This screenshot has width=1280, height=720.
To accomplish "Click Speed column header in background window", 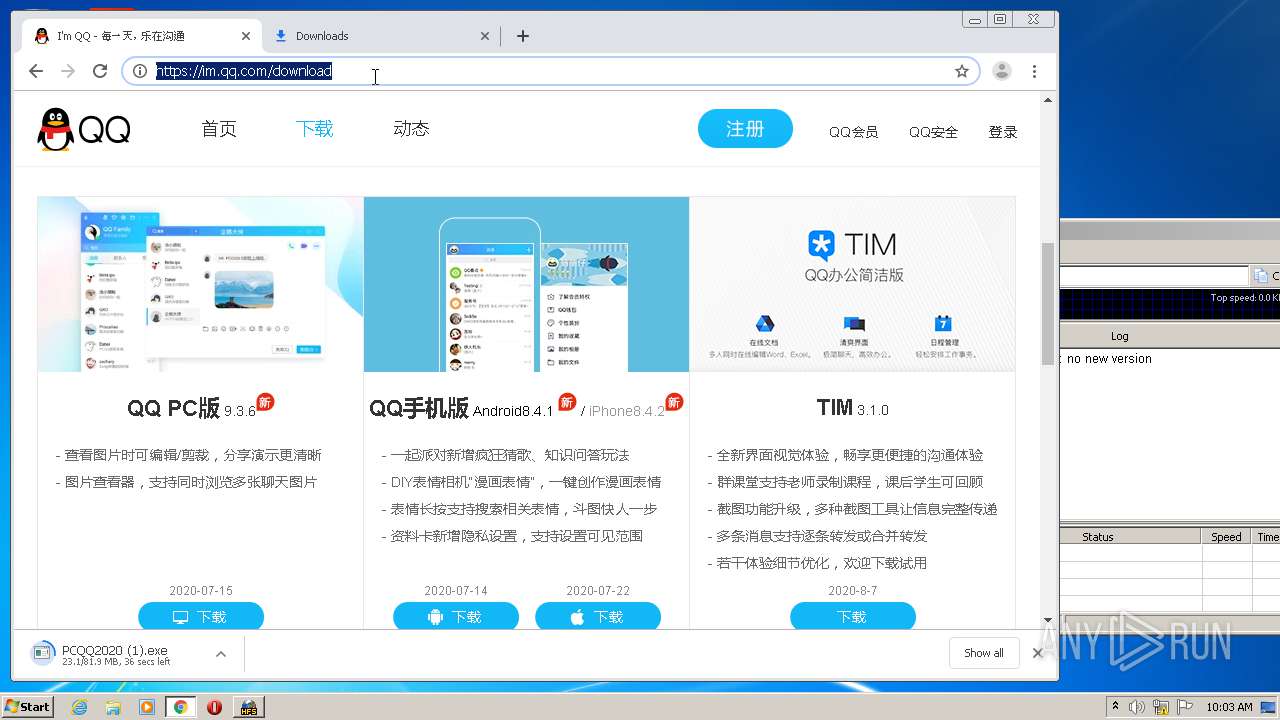I will (x=1226, y=537).
